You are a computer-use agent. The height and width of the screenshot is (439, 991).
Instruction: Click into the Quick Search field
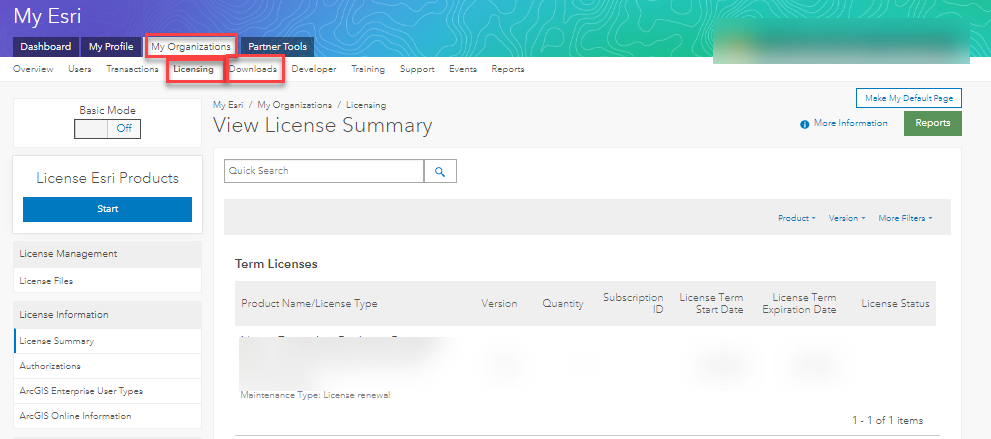tap(324, 171)
